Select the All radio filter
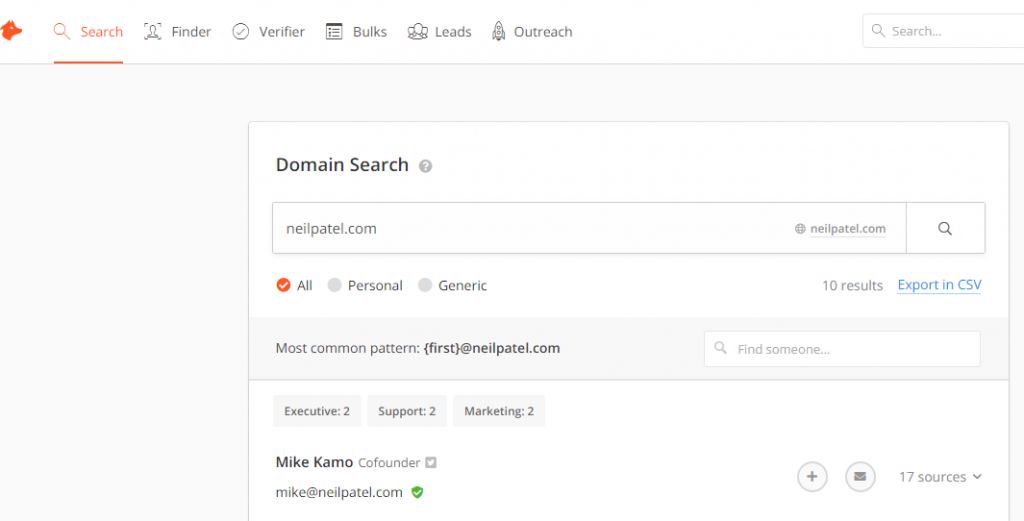 click(284, 285)
